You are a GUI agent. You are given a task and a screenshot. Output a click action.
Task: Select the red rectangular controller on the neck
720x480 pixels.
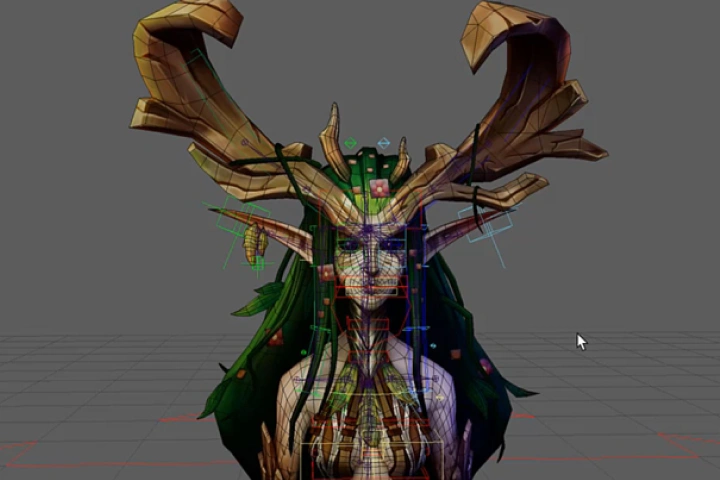(x=370, y=325)
